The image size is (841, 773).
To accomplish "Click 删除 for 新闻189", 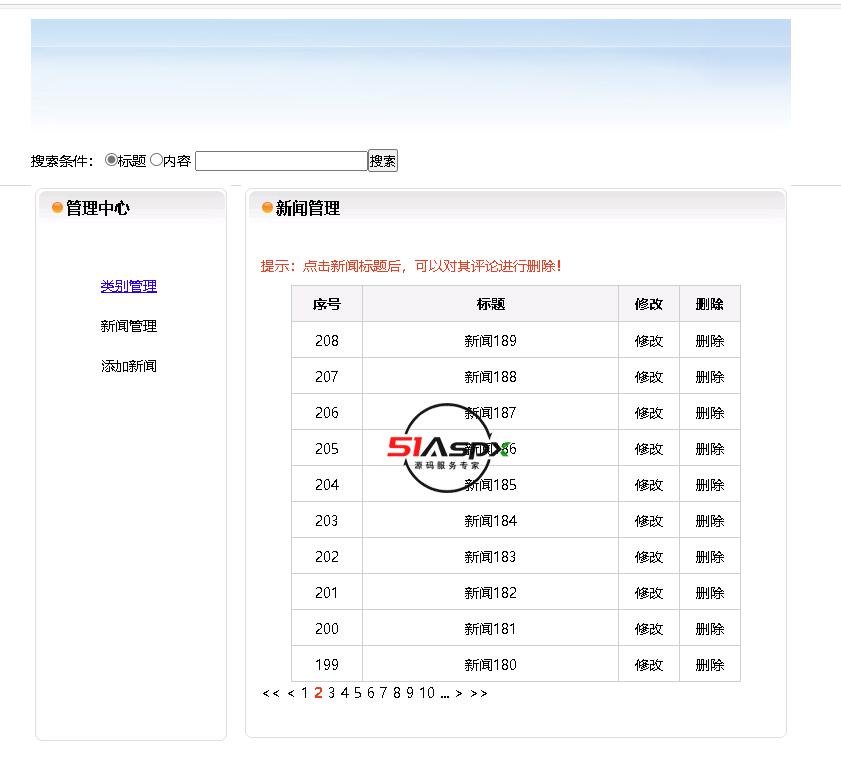I will coord(709,341).
